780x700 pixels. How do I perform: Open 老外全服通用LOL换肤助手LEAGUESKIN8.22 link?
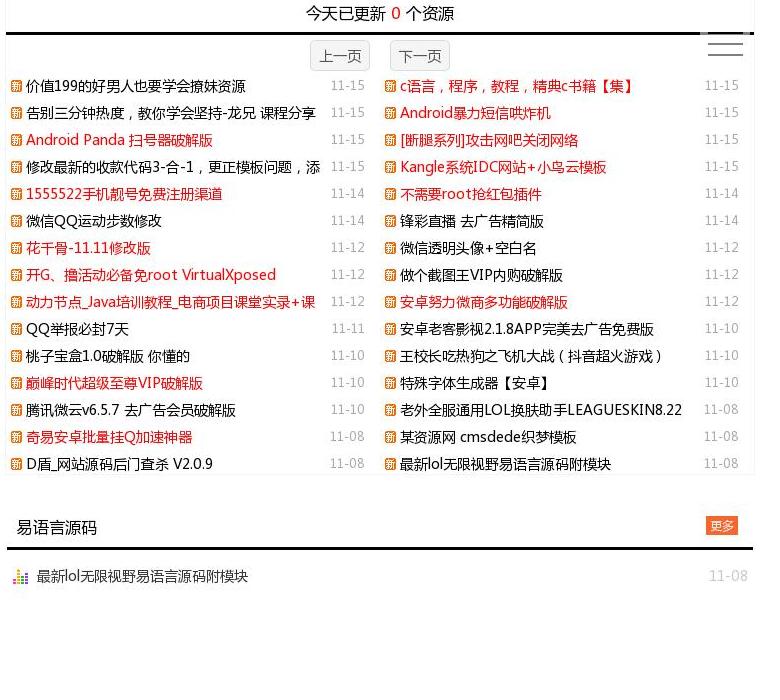click(541, 410)
